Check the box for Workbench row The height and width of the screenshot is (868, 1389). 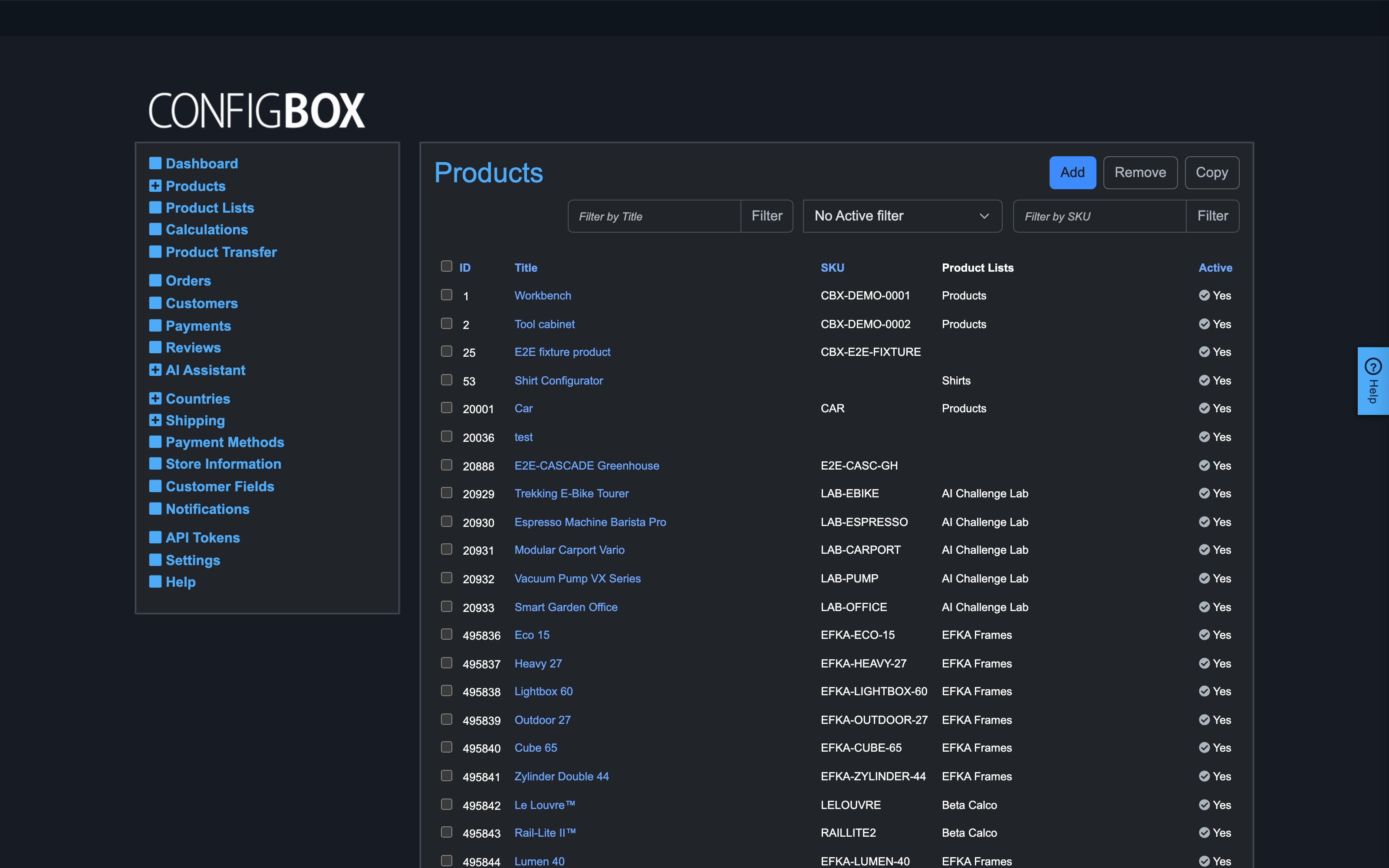coord(447,295)
